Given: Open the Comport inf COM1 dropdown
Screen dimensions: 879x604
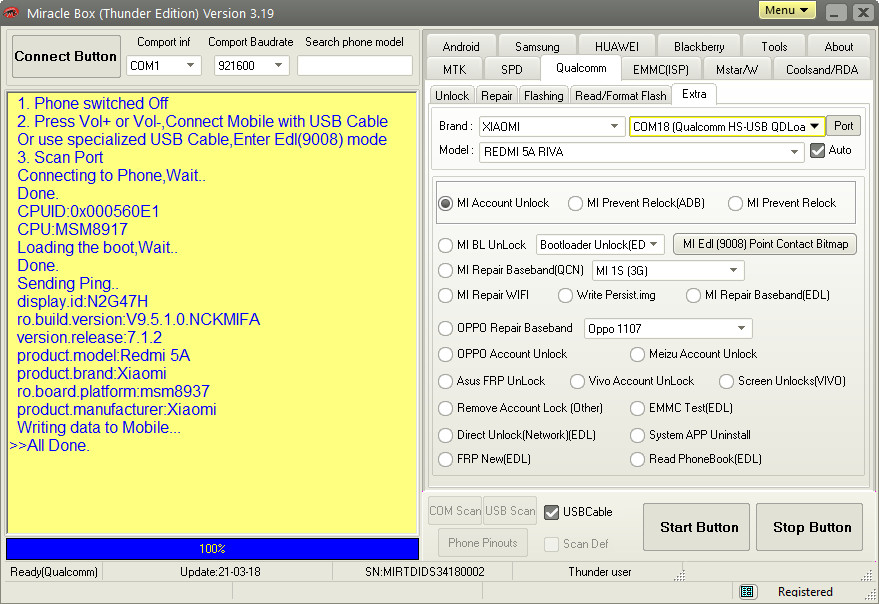Looking at the screenshot, I should tap(164, 66).
